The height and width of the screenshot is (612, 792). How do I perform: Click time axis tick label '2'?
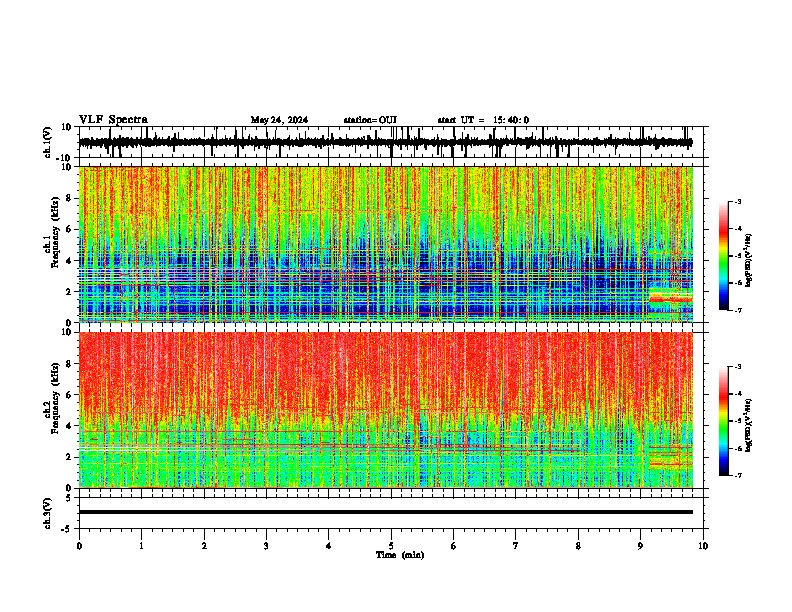coord(204,546)
